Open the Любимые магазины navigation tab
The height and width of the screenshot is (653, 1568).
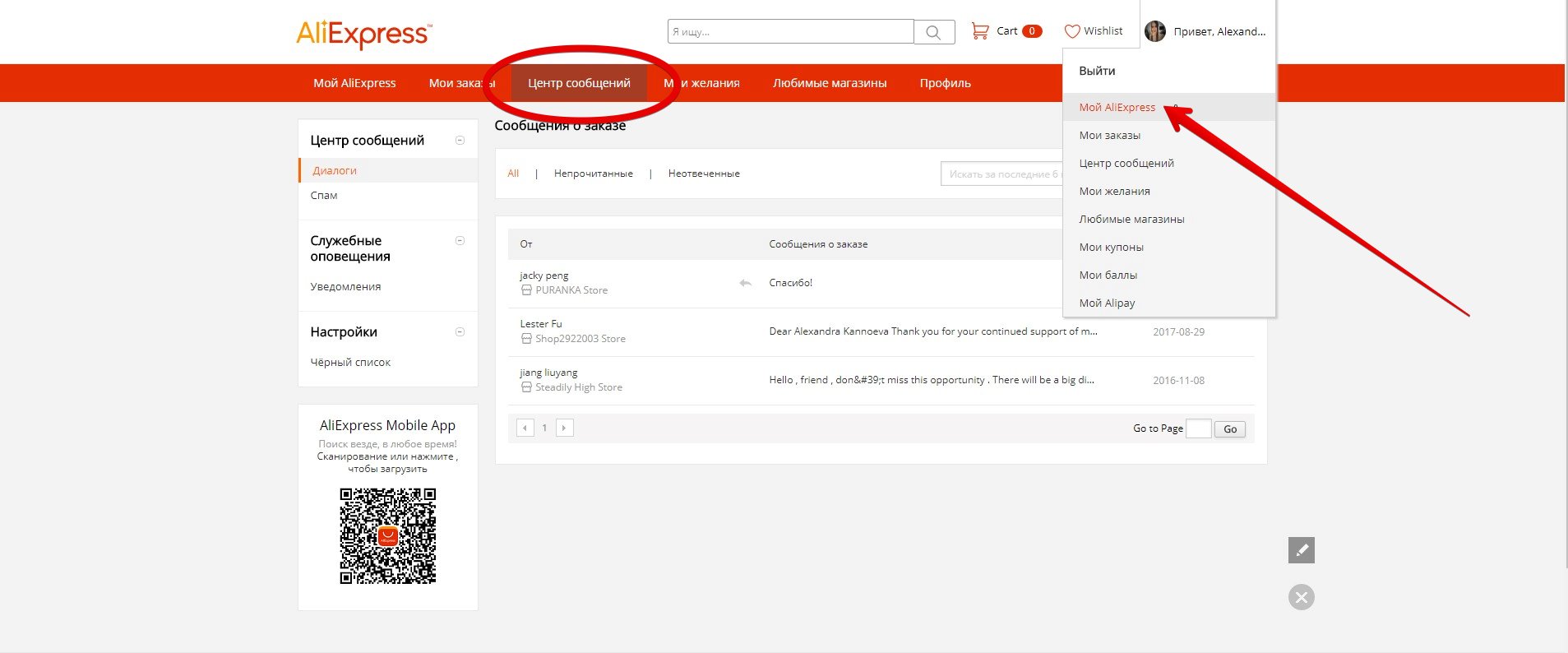tap(830, 83)
